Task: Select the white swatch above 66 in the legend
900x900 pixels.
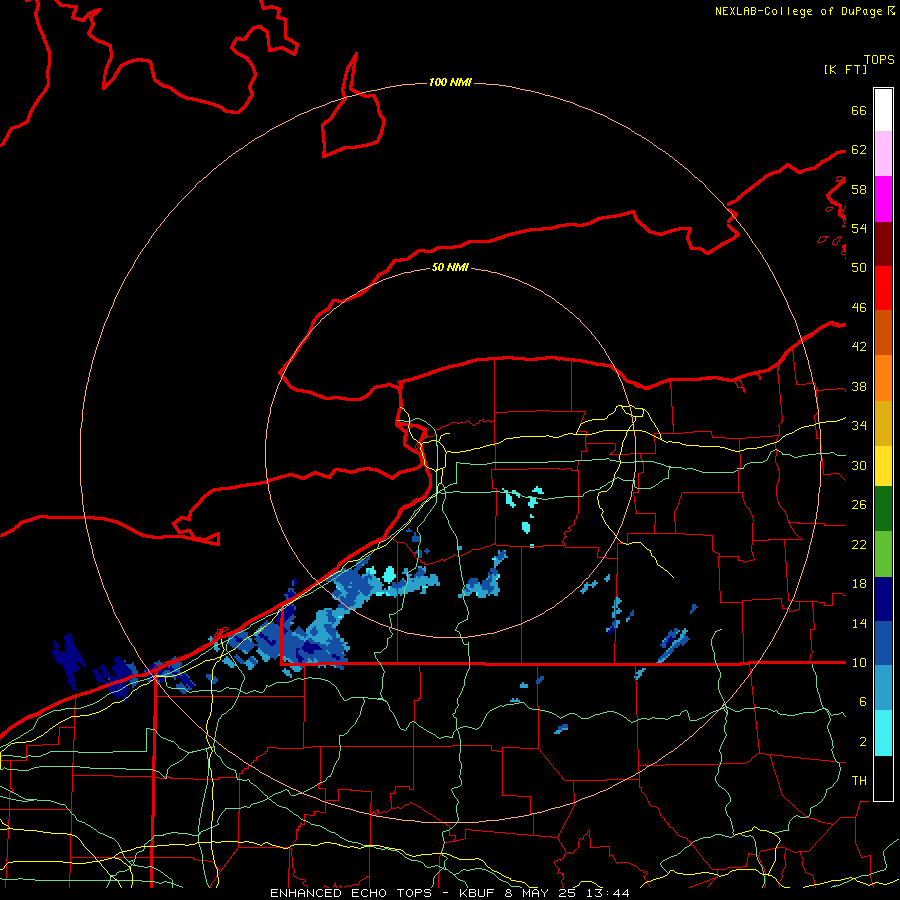Action: (x=883, y=110)
